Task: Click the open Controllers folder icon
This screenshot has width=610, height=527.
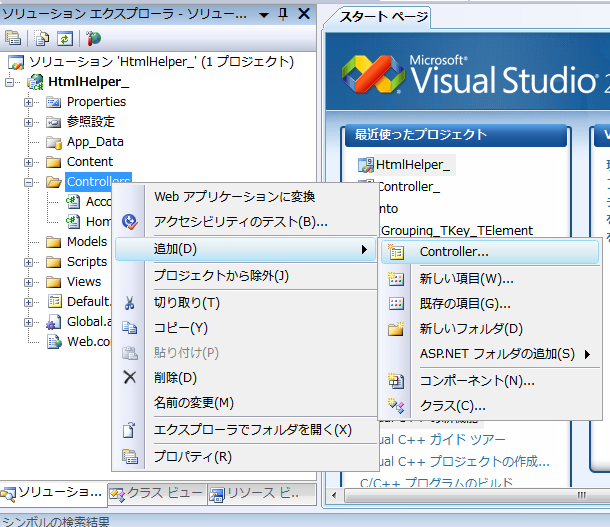Action: (54, 182)
